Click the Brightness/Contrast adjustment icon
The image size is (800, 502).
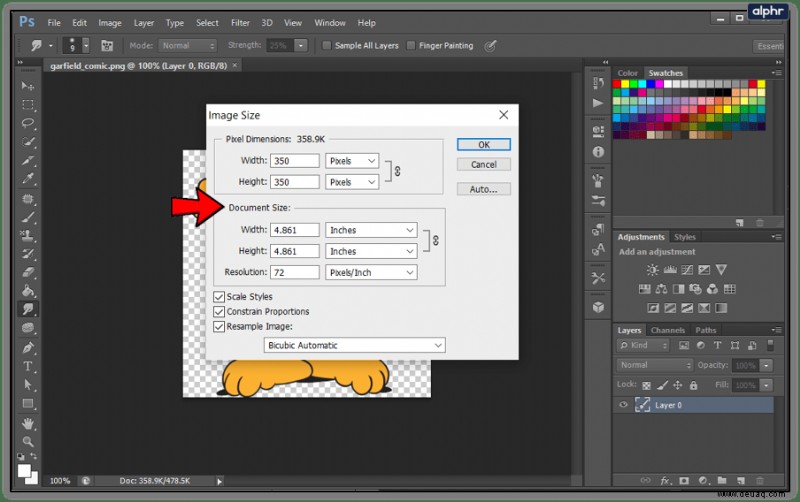tap(652, 270)
